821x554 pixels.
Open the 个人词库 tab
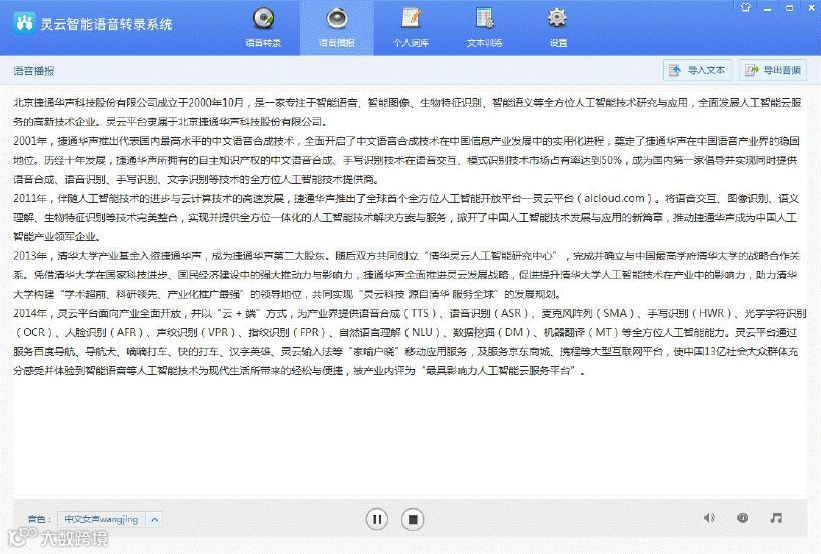point(411,27)
